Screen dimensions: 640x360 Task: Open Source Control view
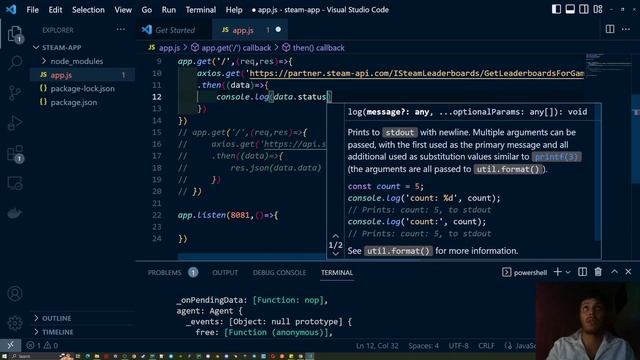[x=15, y=93]
